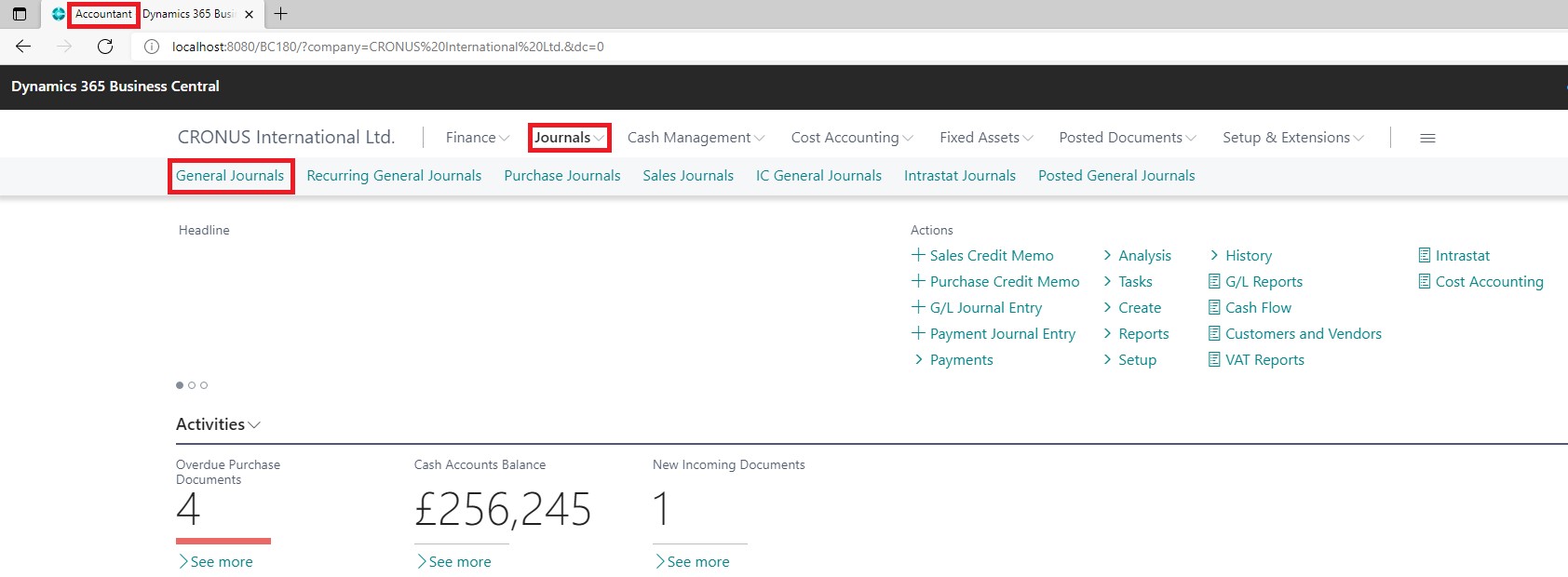Image resolution: width=1568 pixels, height=577 pixels.
Task: Click the plus icon beside Sales Credit Memo
Action: (918, 254)
